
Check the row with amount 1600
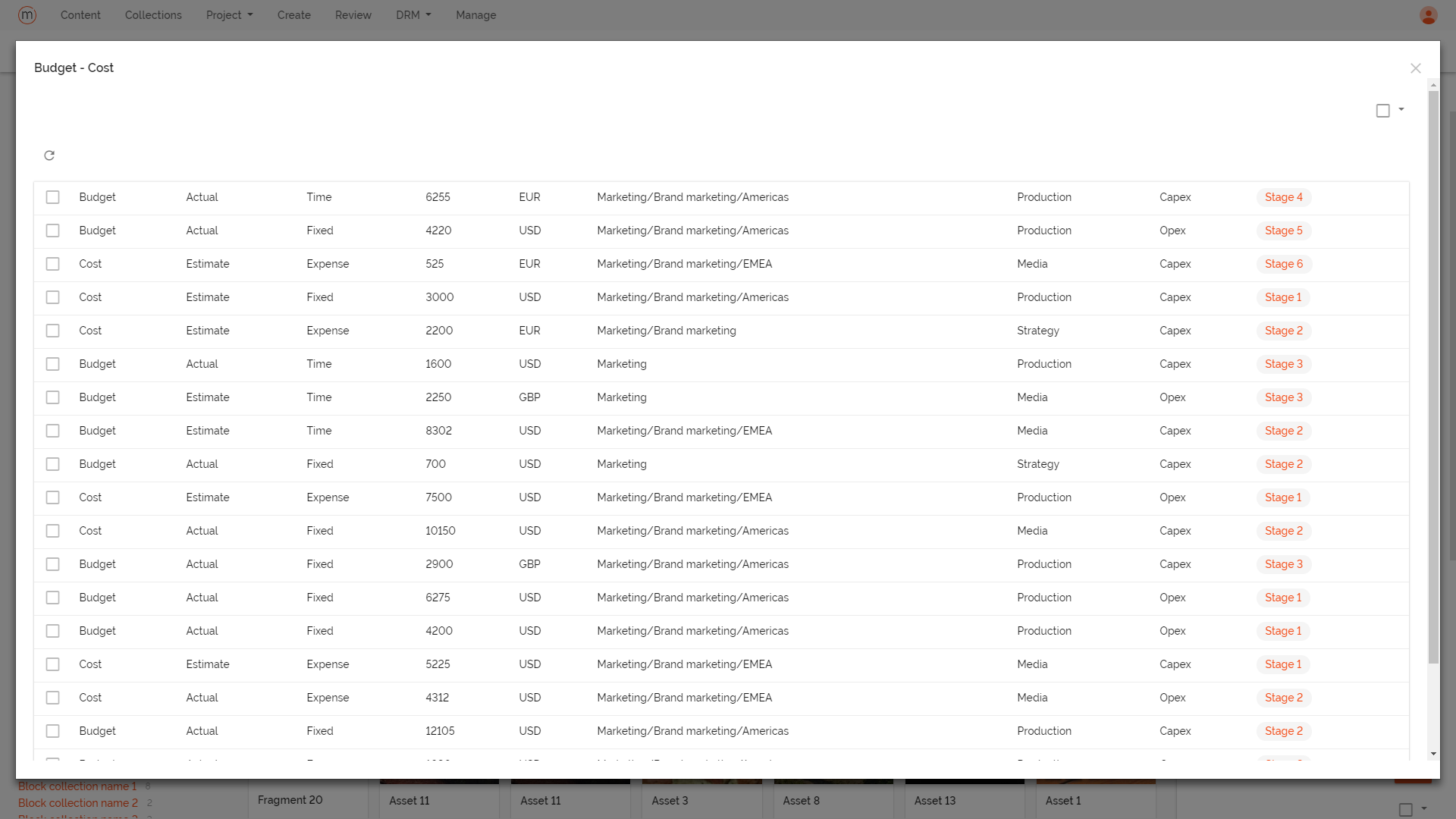pyautogui.click(x=52, y=364)
